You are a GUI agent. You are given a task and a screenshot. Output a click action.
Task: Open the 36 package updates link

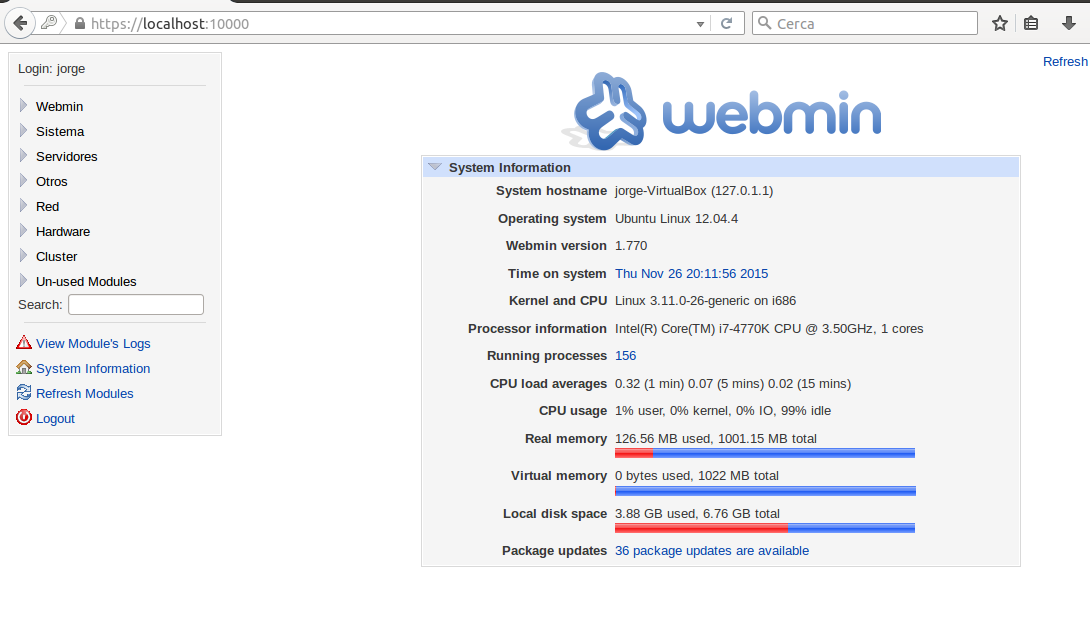(x=712, y=550)
